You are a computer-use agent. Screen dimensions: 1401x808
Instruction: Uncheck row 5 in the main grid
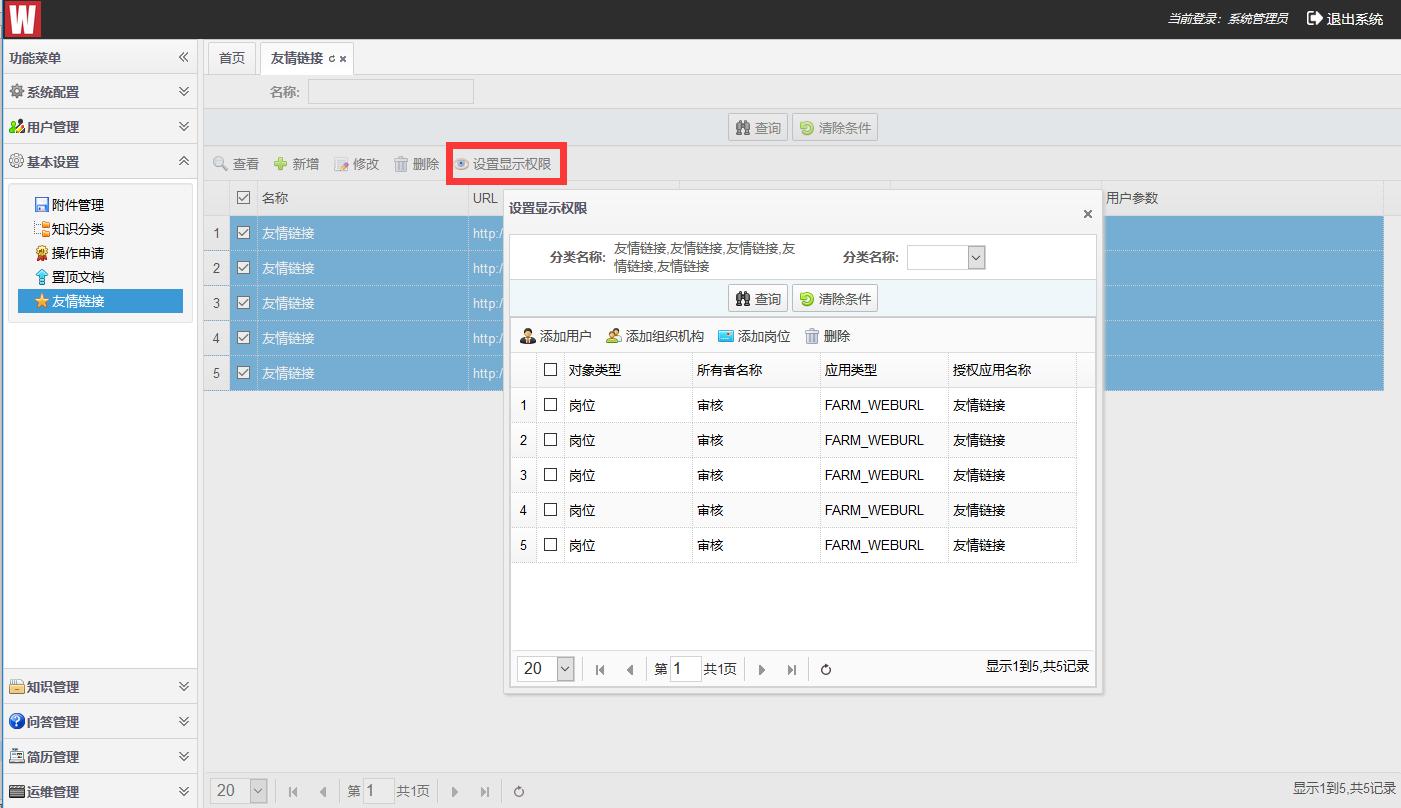(x=243, y=373)
